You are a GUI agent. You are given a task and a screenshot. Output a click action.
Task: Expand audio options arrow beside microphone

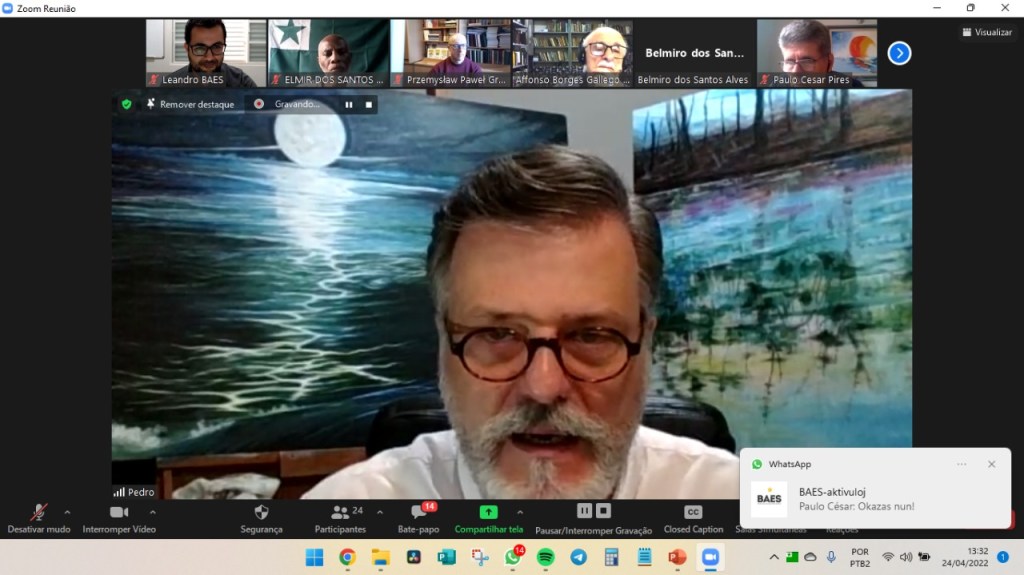pyautogui.click(x=67, y=512)
